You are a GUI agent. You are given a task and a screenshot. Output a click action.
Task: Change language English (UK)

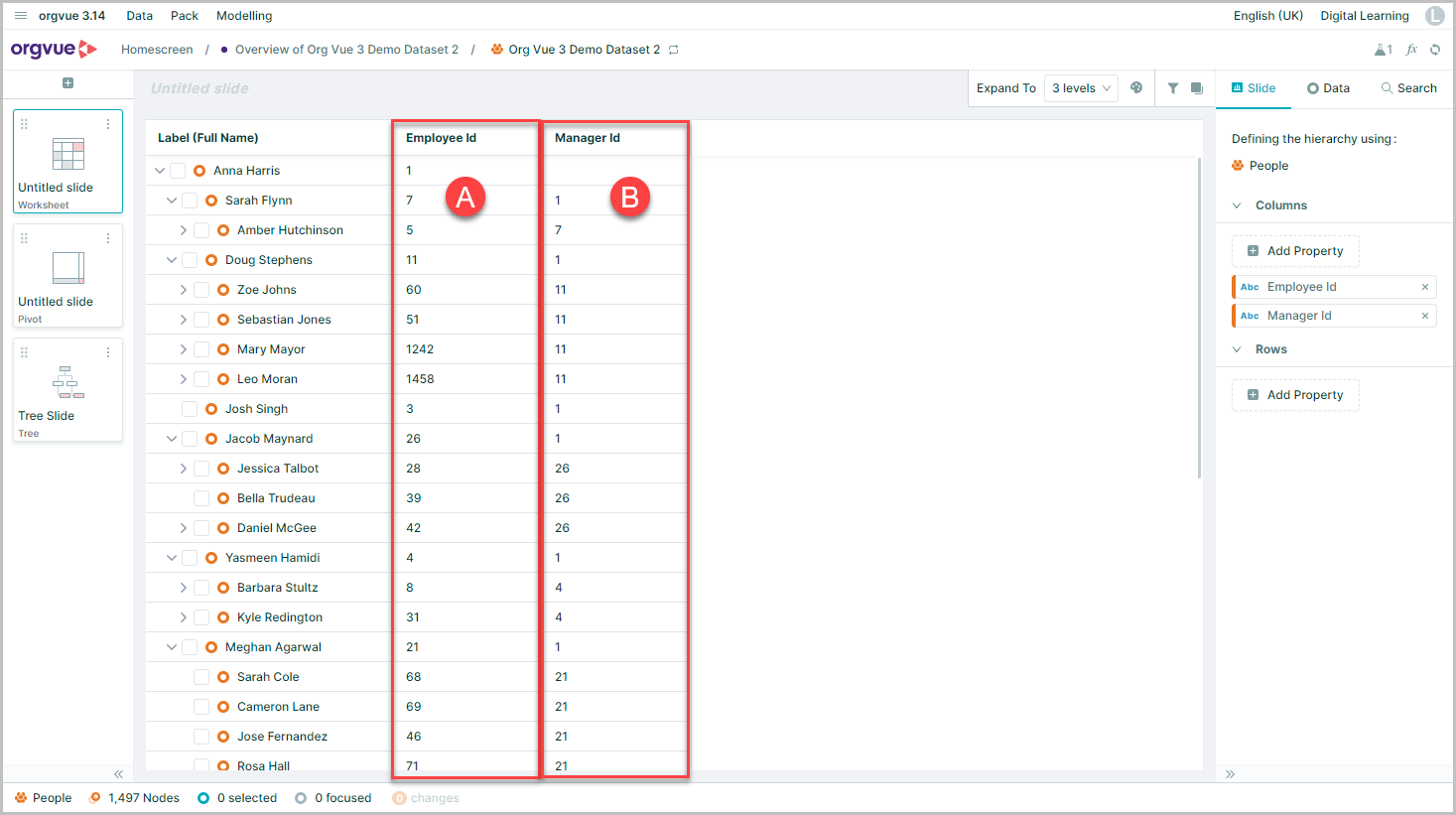(1268, 16)
